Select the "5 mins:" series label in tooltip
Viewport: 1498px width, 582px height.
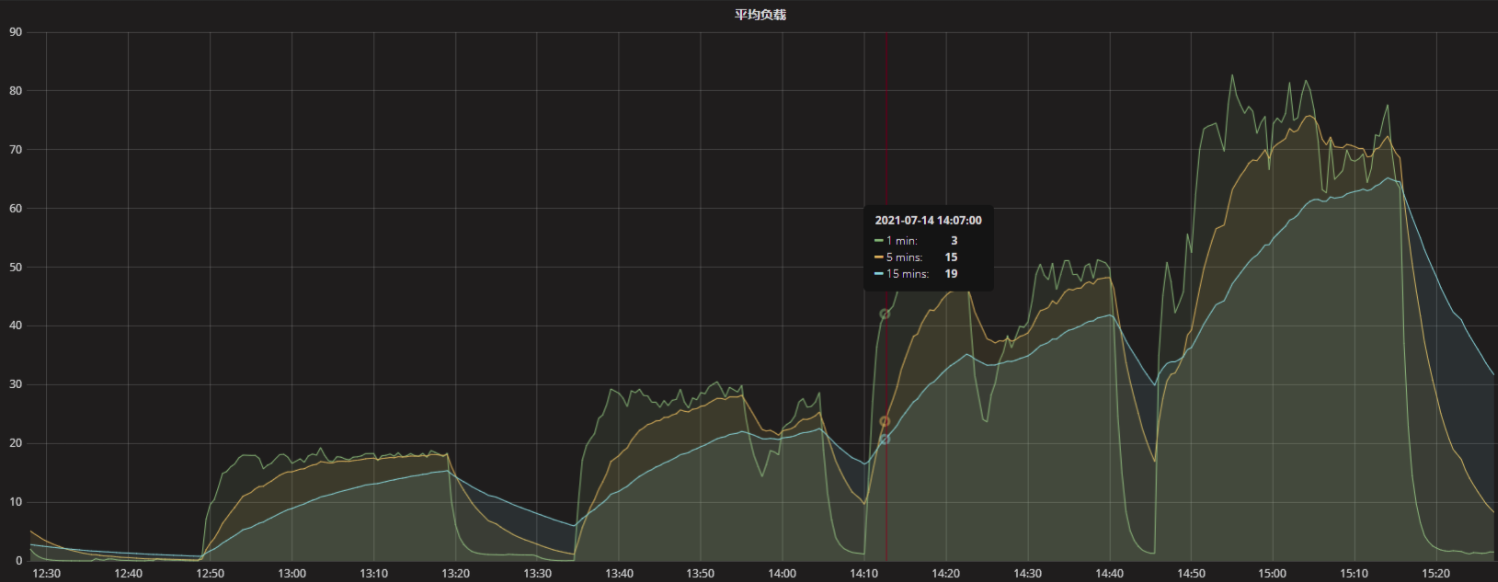[904, 257]
